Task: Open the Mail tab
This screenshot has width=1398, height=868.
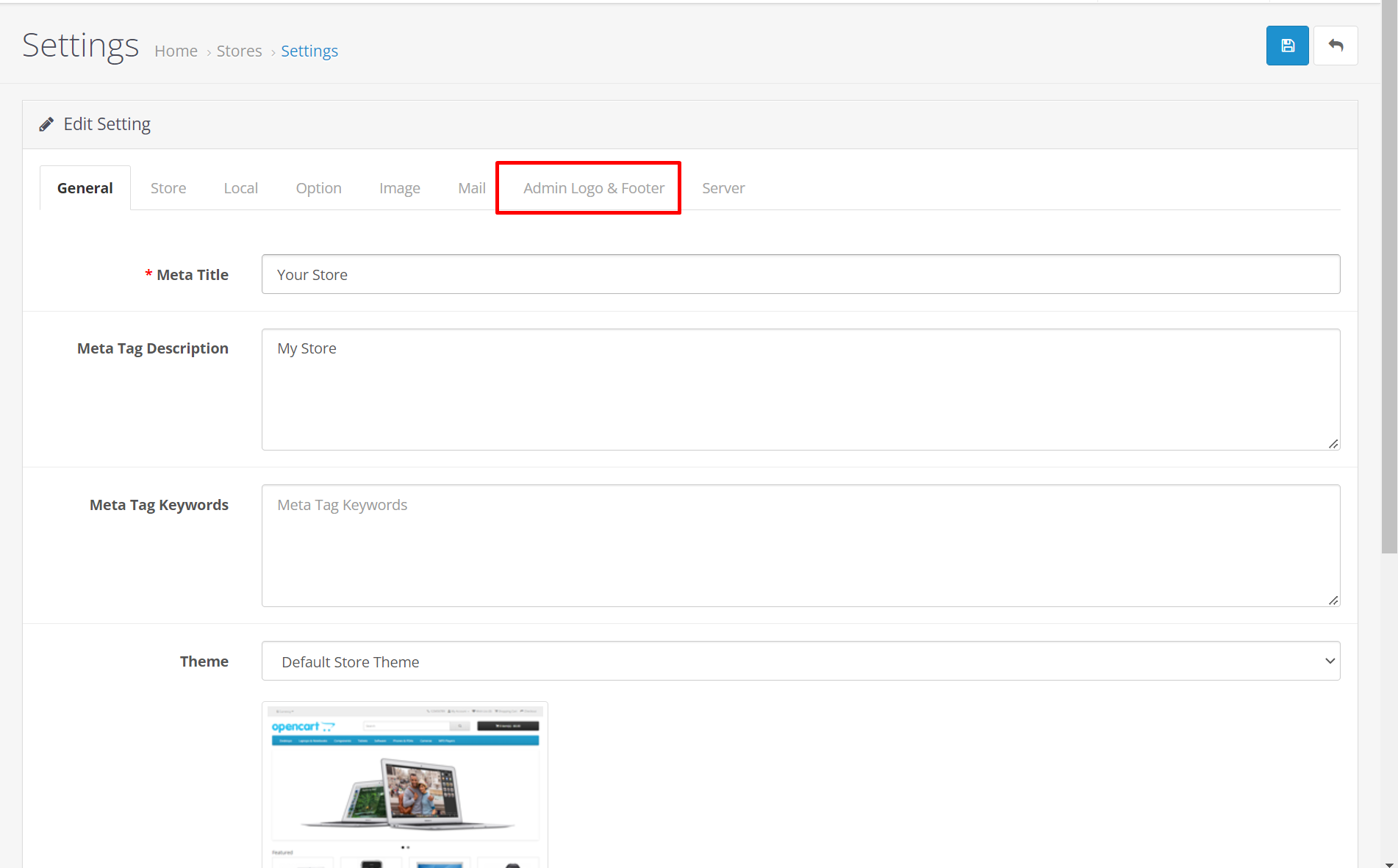Action: pyautogui.click(x=471, y=188)
